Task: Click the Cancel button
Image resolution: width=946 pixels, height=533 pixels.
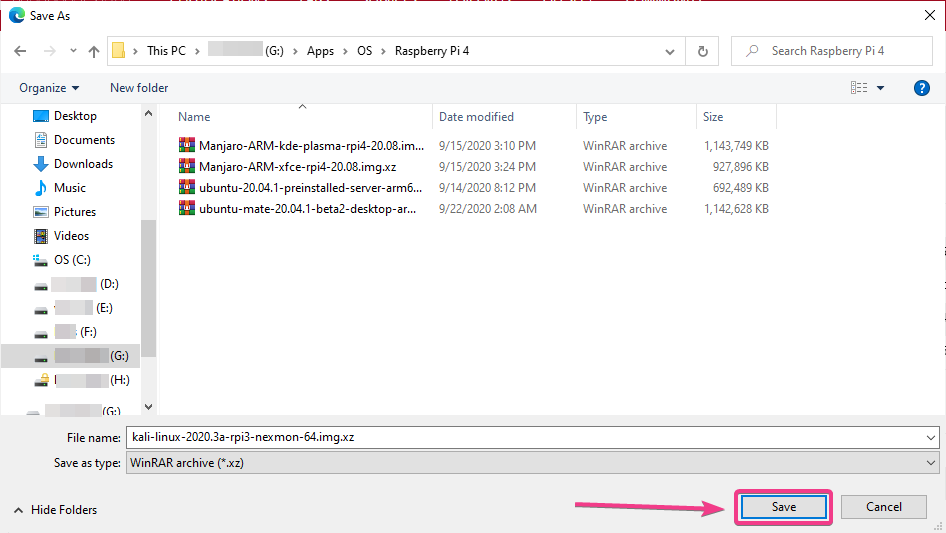Action: 883,507
